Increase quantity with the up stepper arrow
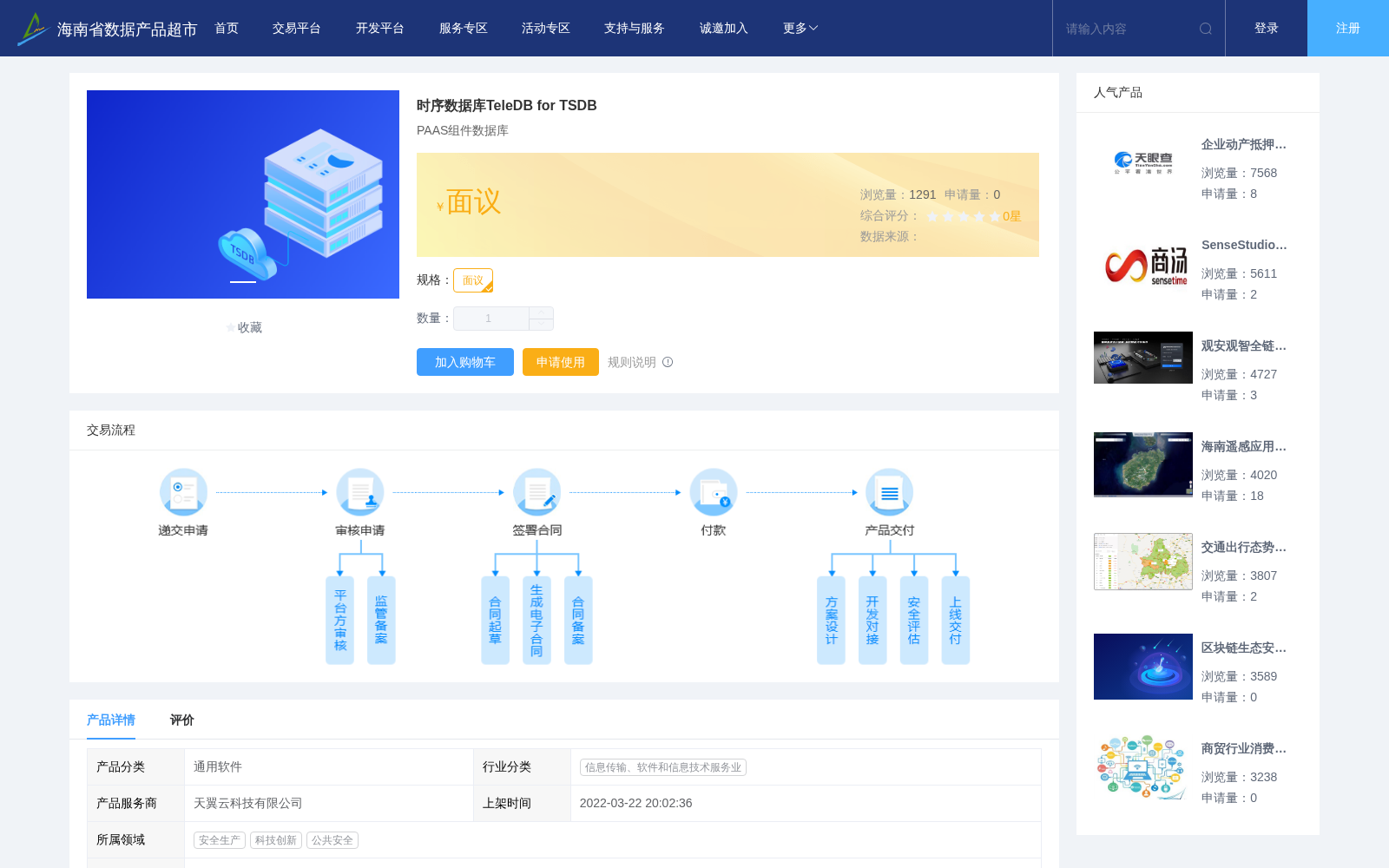Viewport: 1389px width, 868px height. 541,312
